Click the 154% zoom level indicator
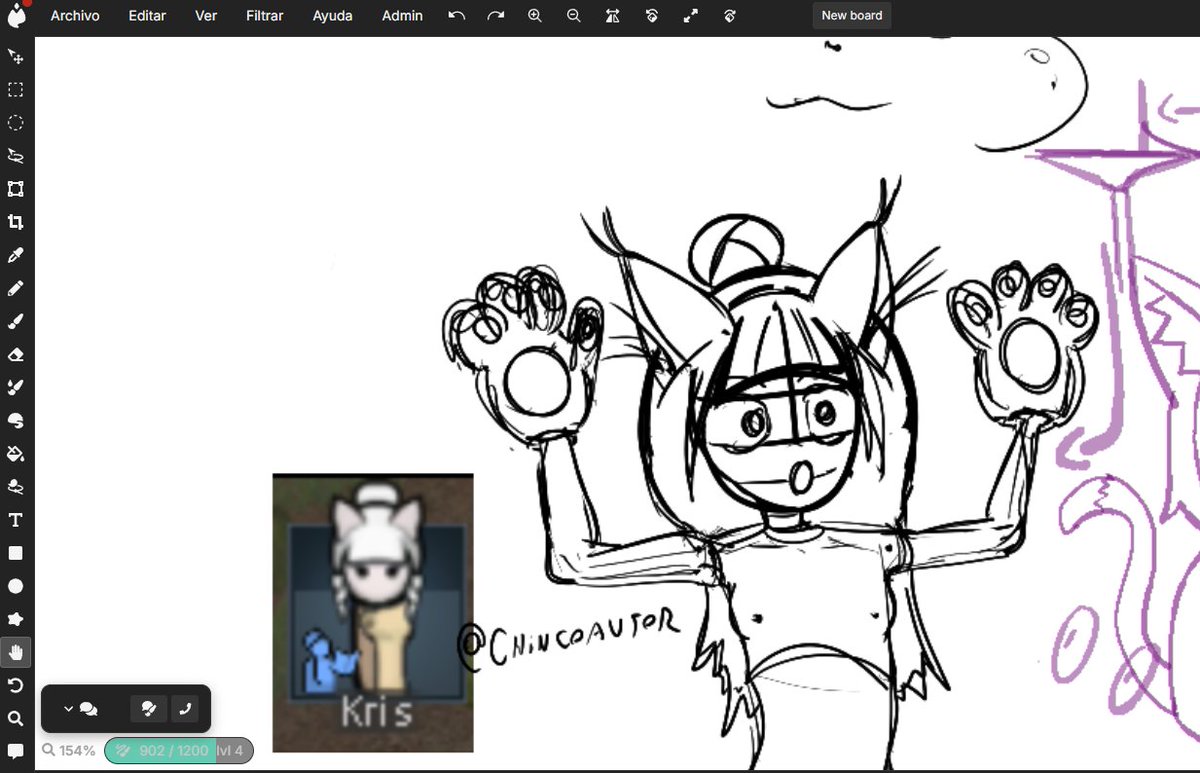 69,750
